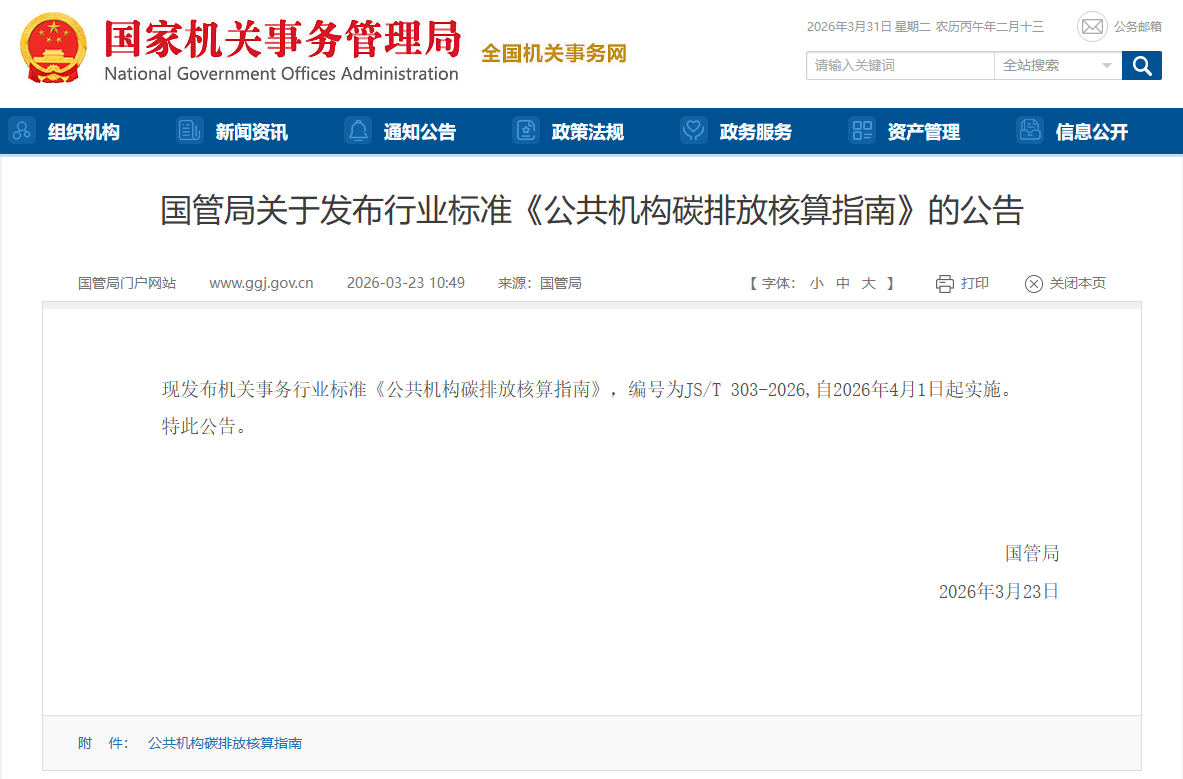Image resolution: width=1183 pixels, height=779 pixels.
Task: Open attachment 公共机构碳排放核算指南
Action: (x=225, y=744)
